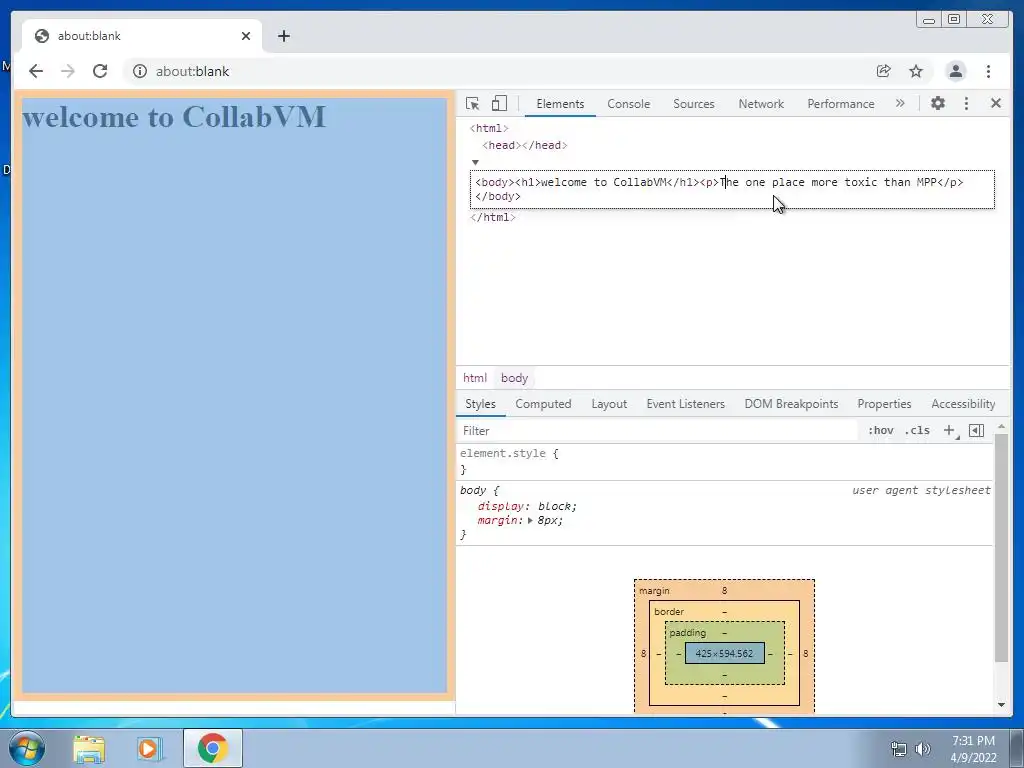Select the <head></head> node
This screenshot has width=1024, height=768.
tap(525, 145)
